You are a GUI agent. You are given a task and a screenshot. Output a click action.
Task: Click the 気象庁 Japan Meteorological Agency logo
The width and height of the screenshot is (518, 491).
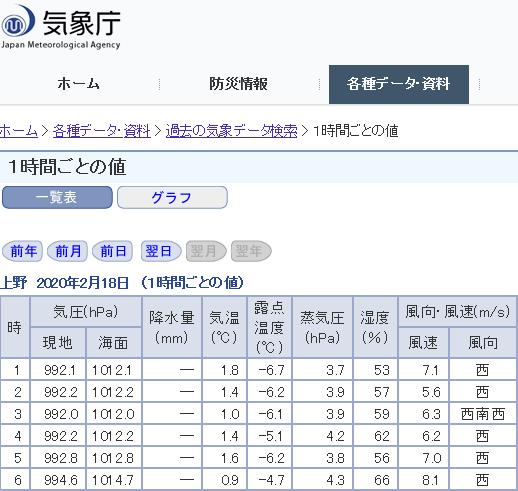tap(60, 27)
